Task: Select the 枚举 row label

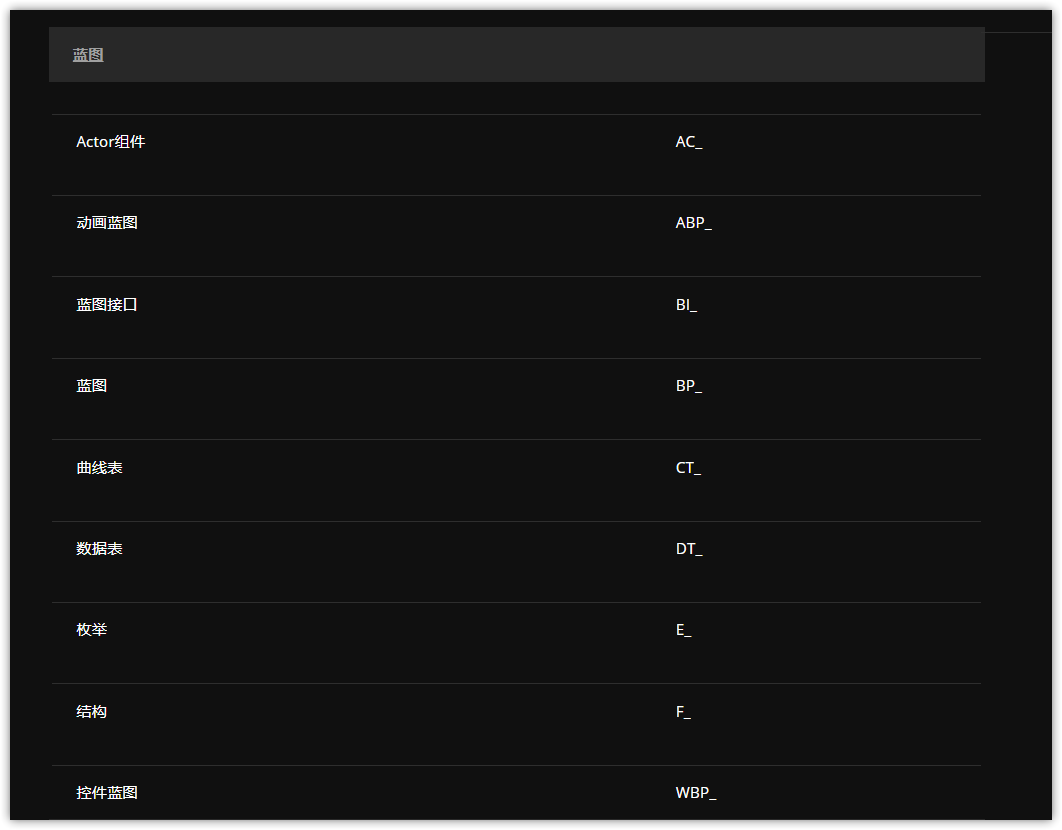Action: pyautogui.click(x=91, y=630)
